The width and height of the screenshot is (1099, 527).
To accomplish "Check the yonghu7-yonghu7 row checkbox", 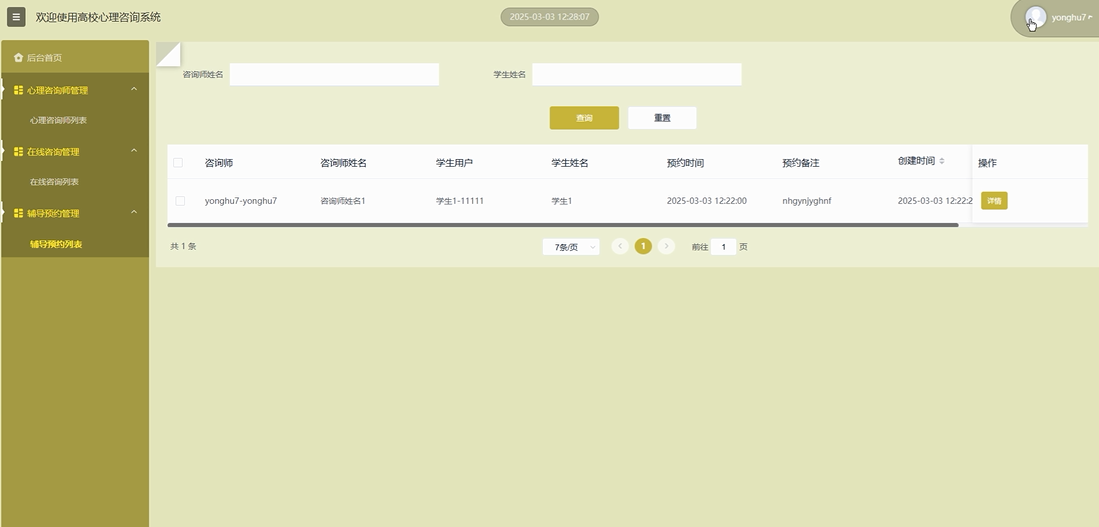I will click(180, 201).
